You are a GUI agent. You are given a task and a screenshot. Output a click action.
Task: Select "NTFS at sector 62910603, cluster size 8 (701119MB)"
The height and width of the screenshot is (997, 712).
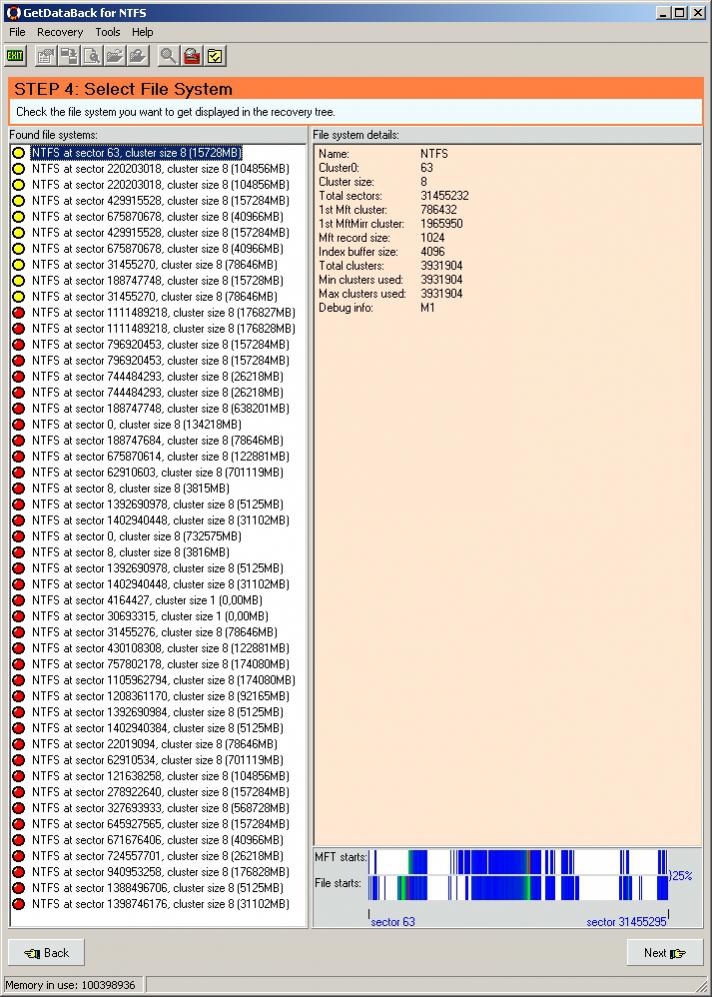(158, 472)
